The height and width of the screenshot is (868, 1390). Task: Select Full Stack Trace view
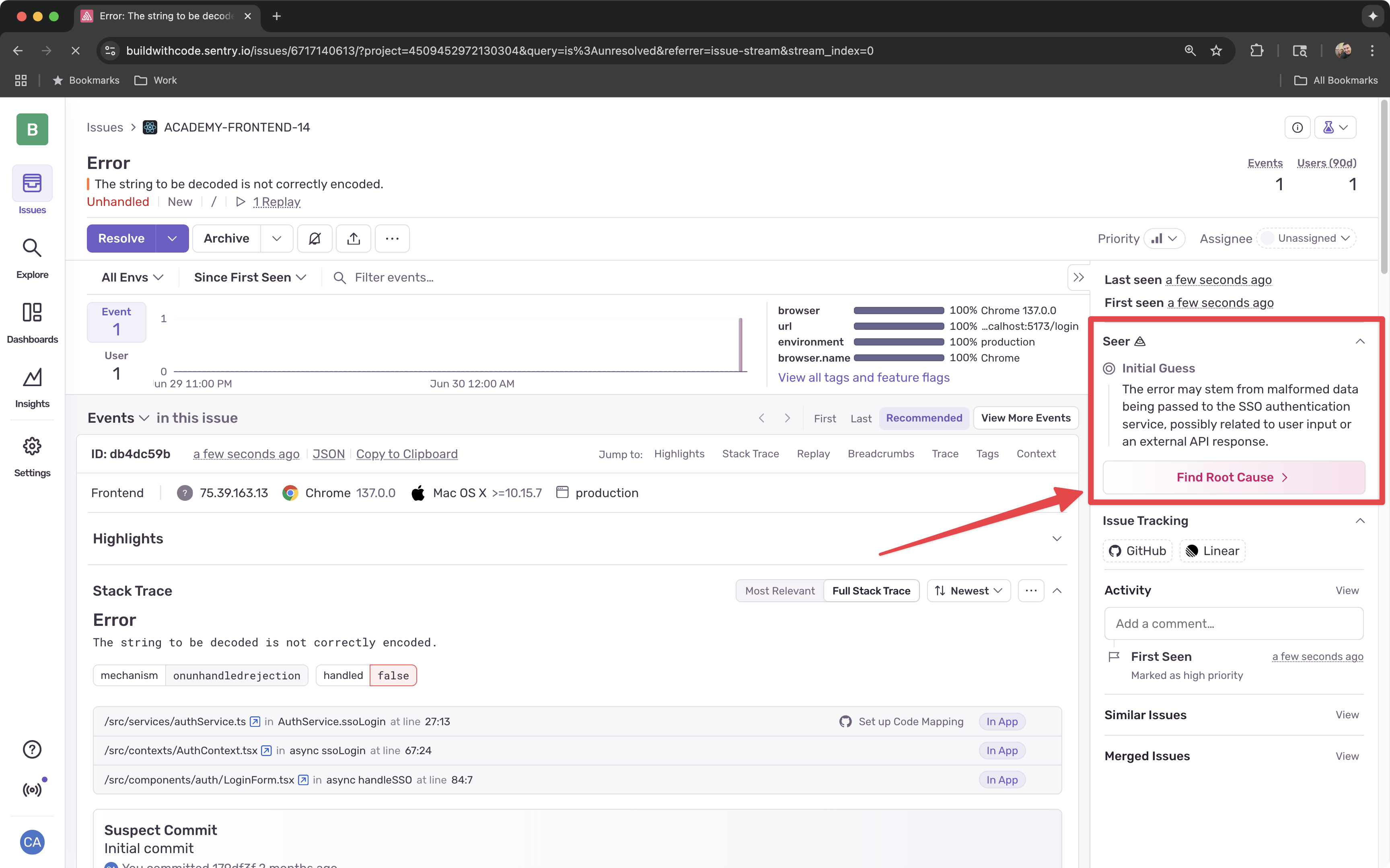[x=871, y=591]
